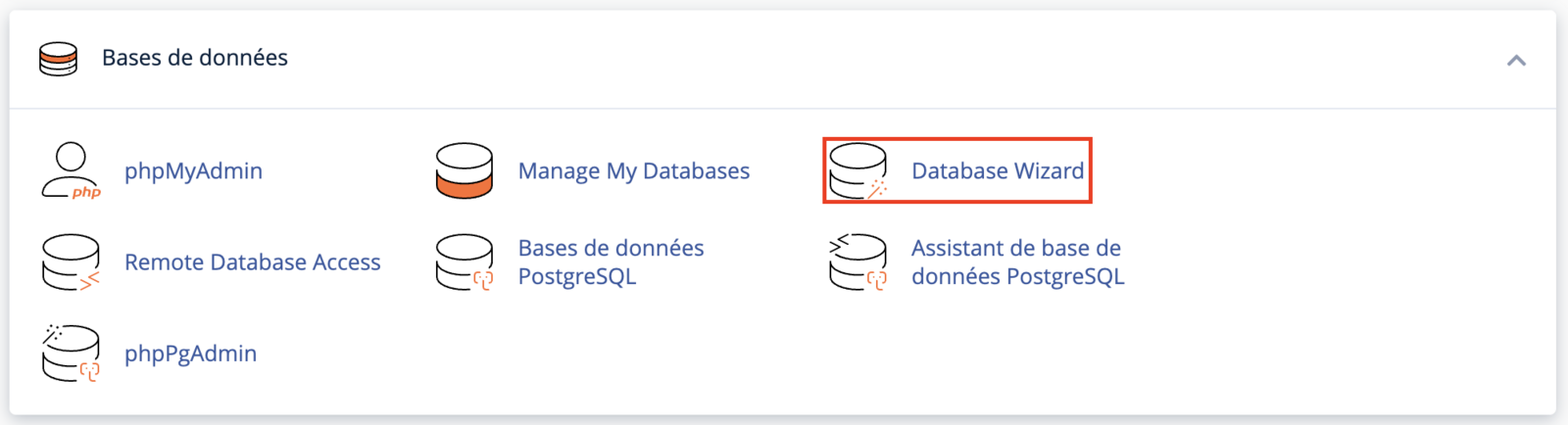
Task: Collapse the Bases de données section
Action: pos(1516,61)
